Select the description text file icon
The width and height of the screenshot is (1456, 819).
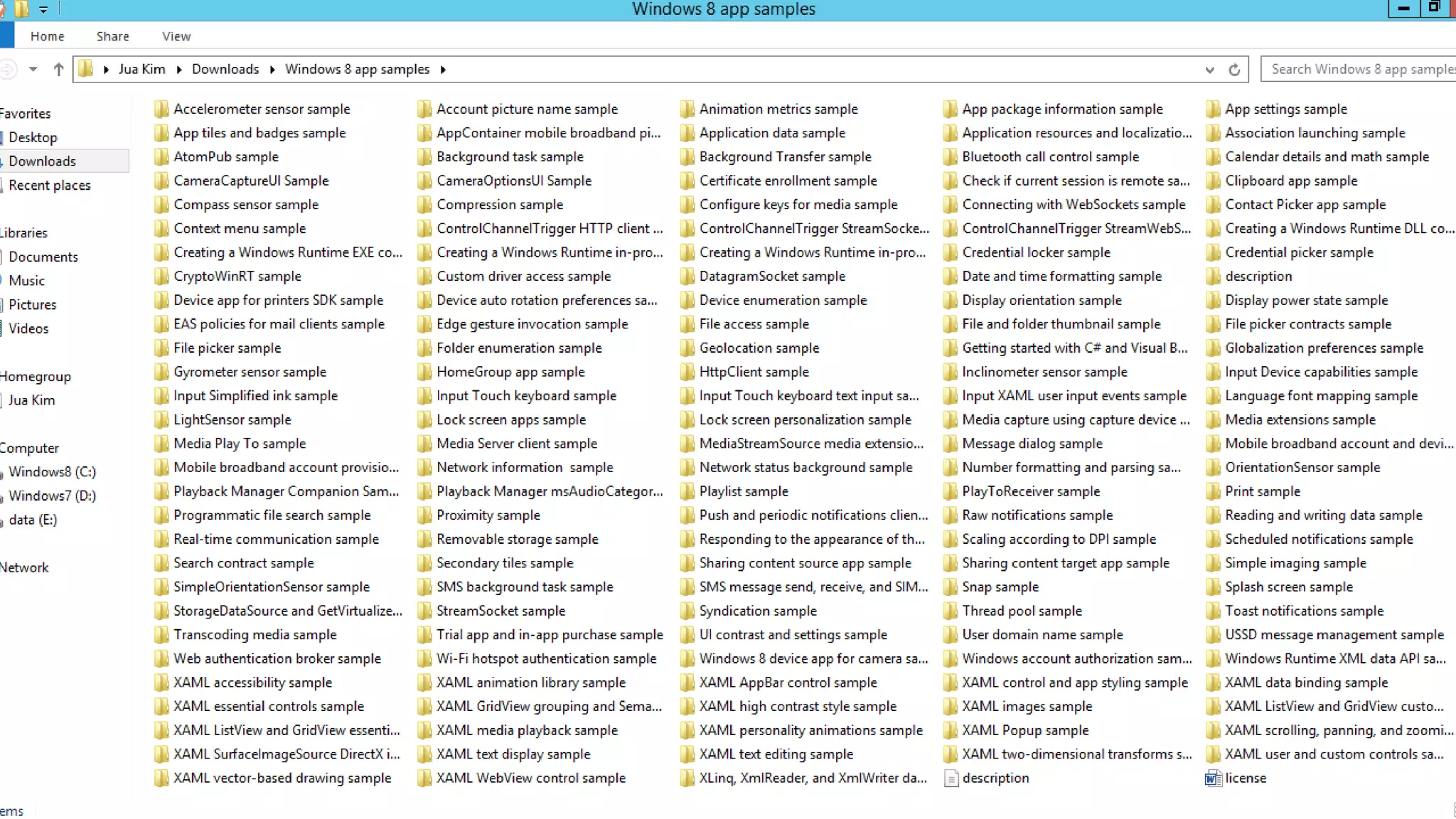tap(951, 778)
